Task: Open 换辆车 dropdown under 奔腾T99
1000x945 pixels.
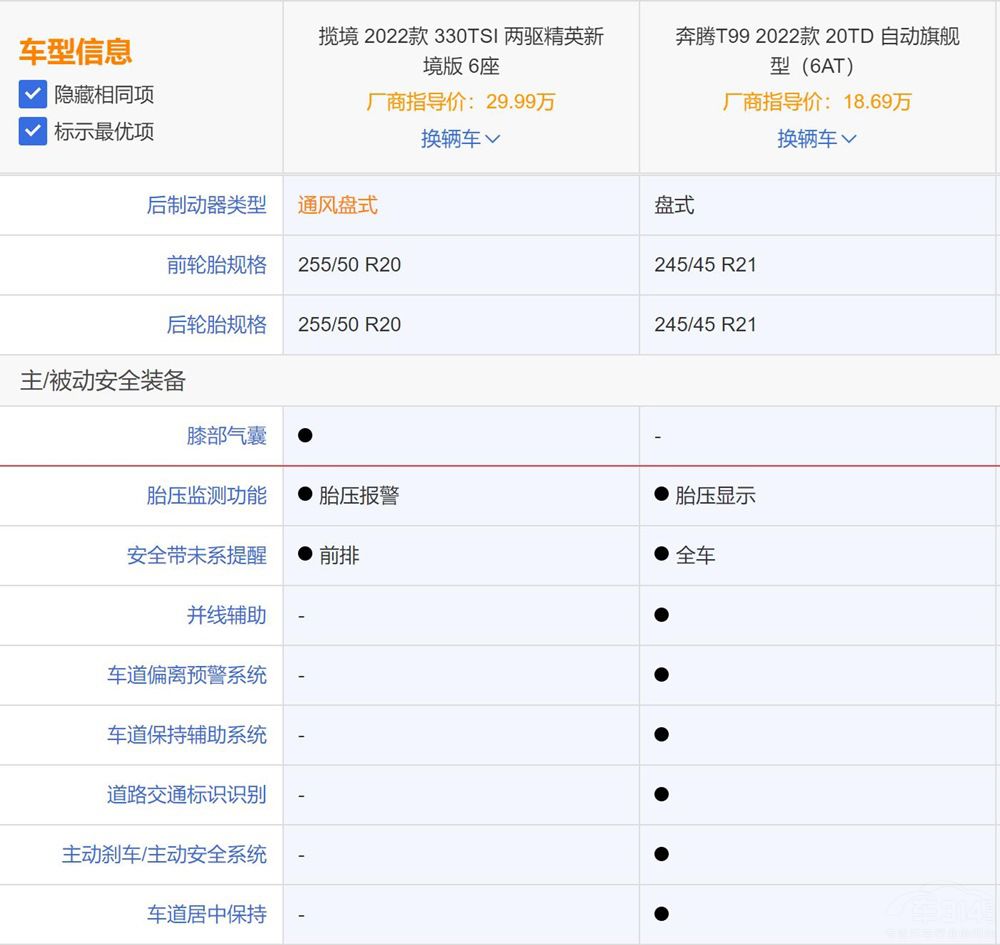Action: [817, 139]
